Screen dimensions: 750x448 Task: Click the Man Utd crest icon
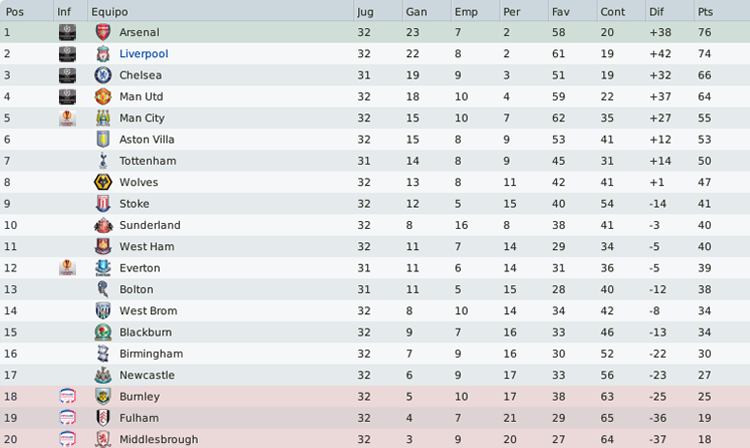click(103, 97)
